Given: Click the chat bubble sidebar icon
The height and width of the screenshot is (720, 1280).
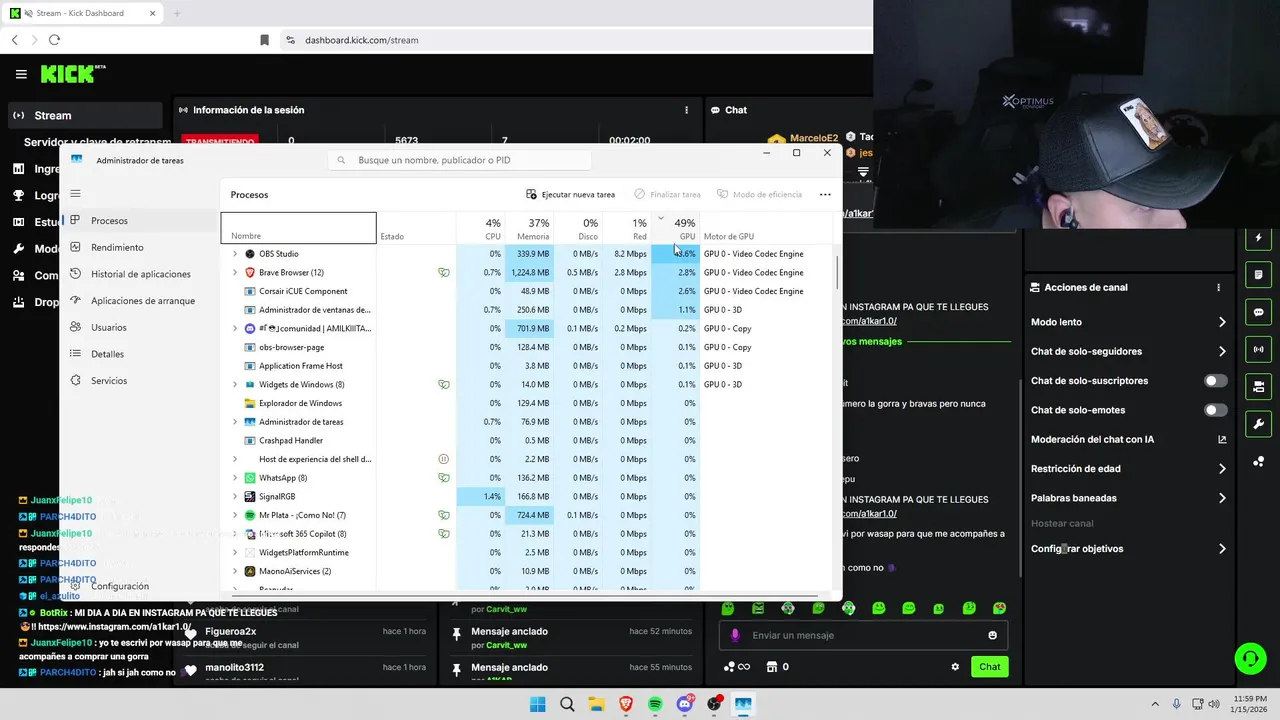Looking at the screenshot, I should [x=1258, y=312].
